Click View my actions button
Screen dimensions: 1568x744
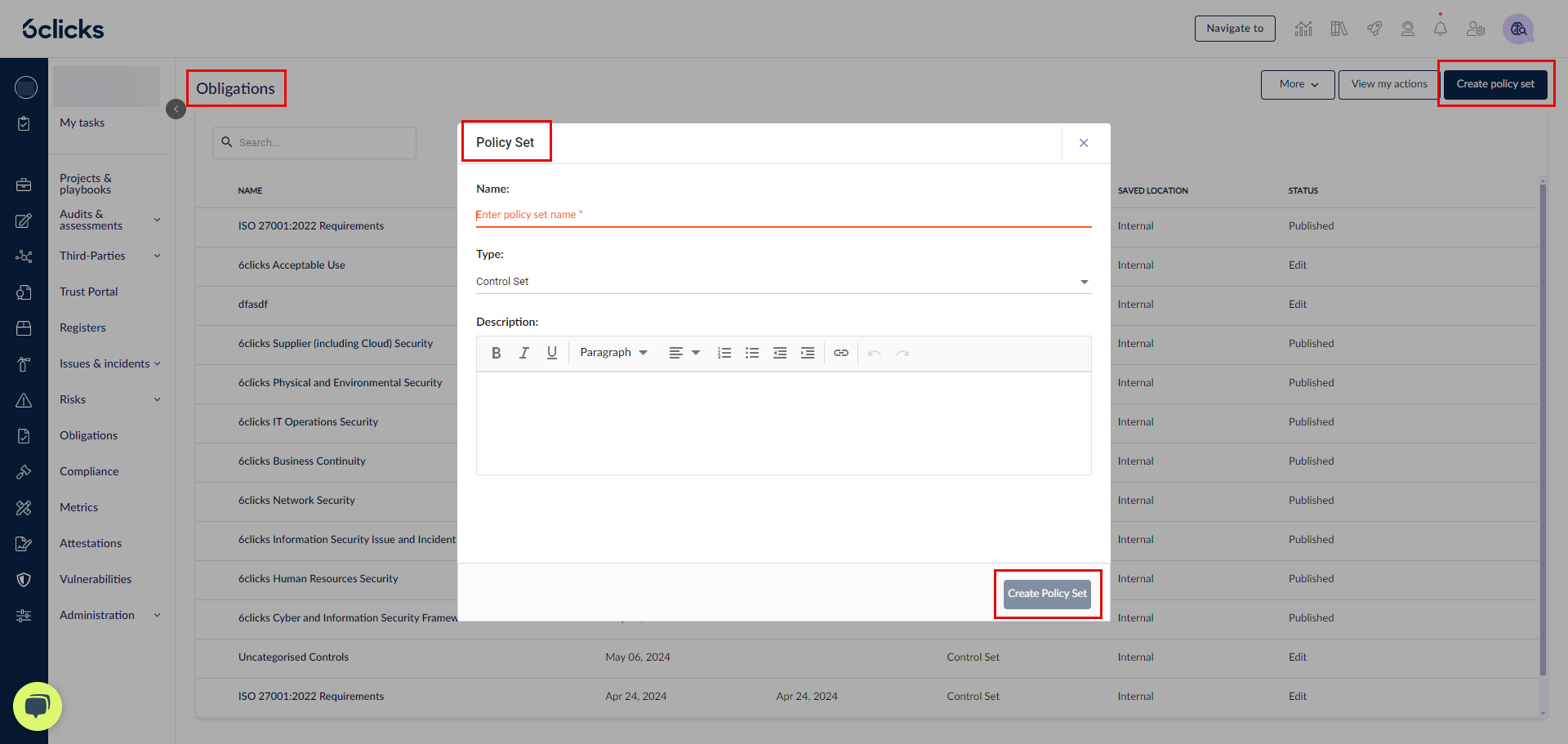coord(1389,84)
